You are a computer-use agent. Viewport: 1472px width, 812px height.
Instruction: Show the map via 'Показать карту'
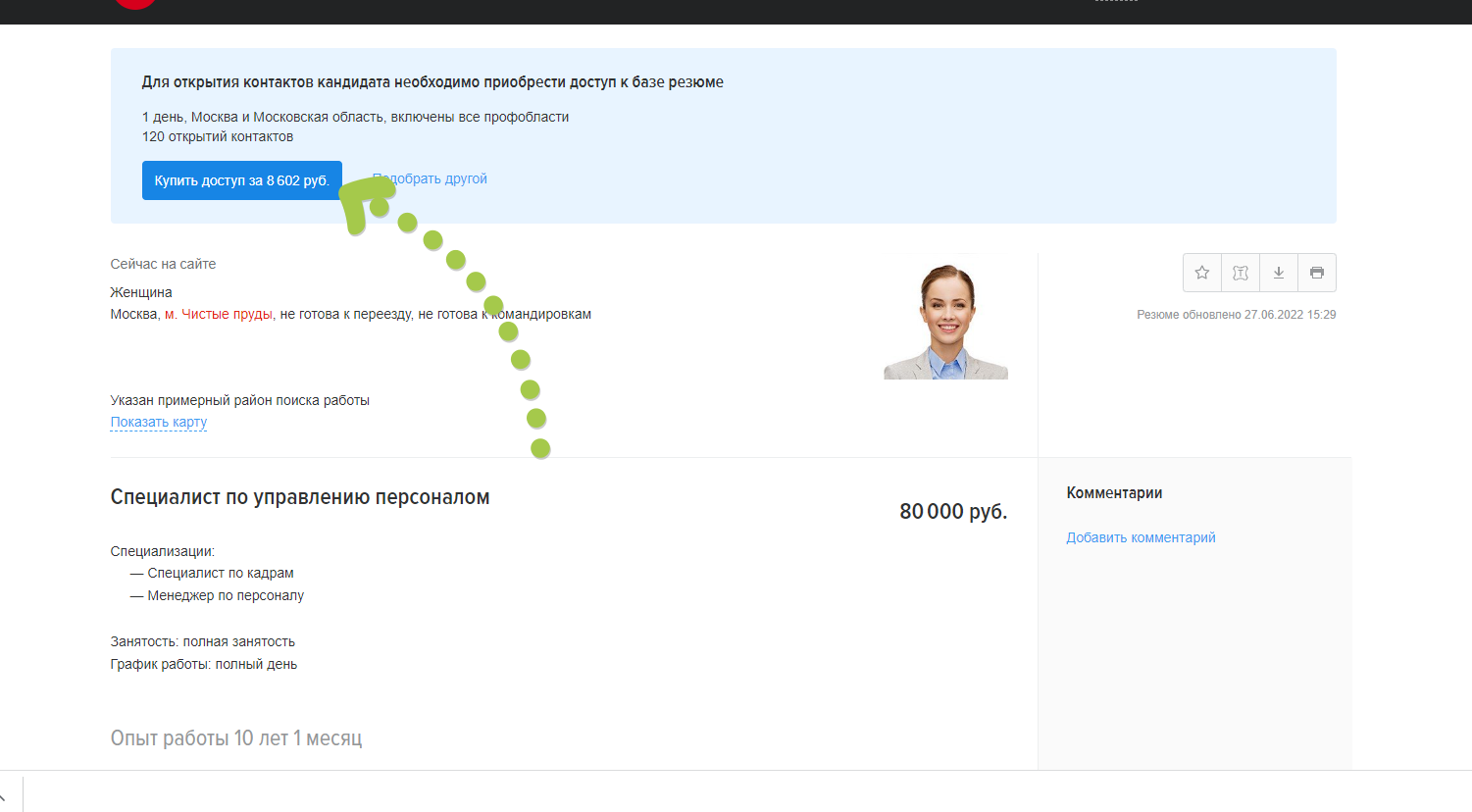point(159,422)
